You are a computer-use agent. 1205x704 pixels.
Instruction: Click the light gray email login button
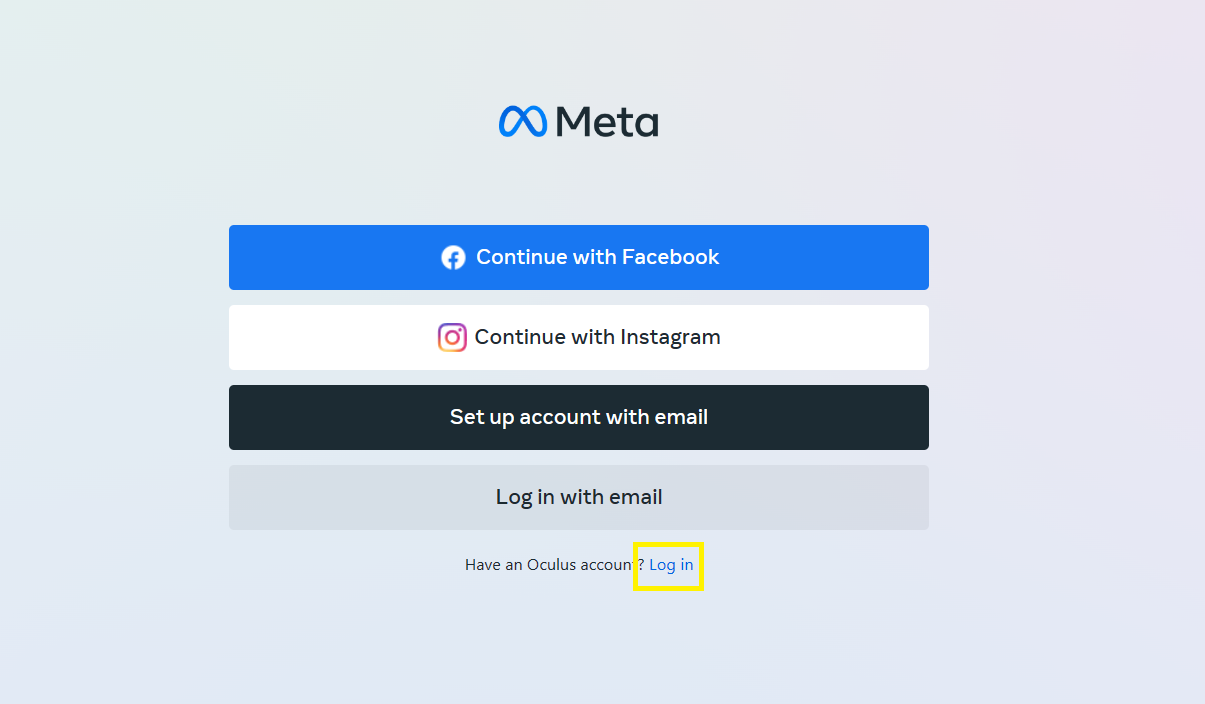click(578, 497)
